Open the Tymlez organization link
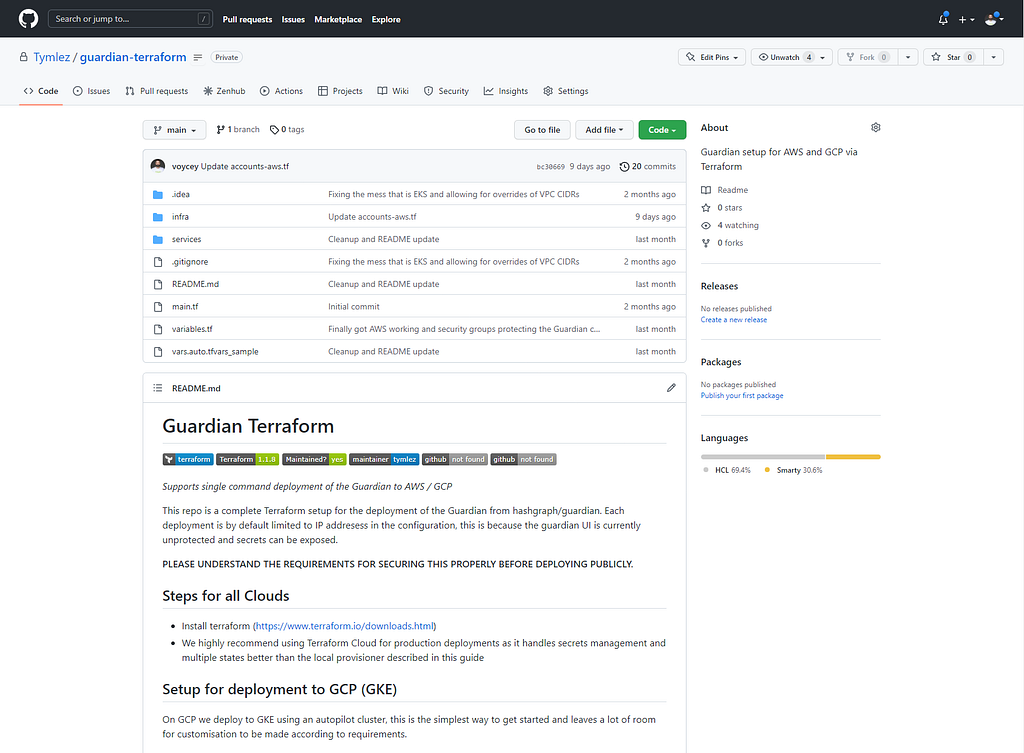 pos(52,57)
